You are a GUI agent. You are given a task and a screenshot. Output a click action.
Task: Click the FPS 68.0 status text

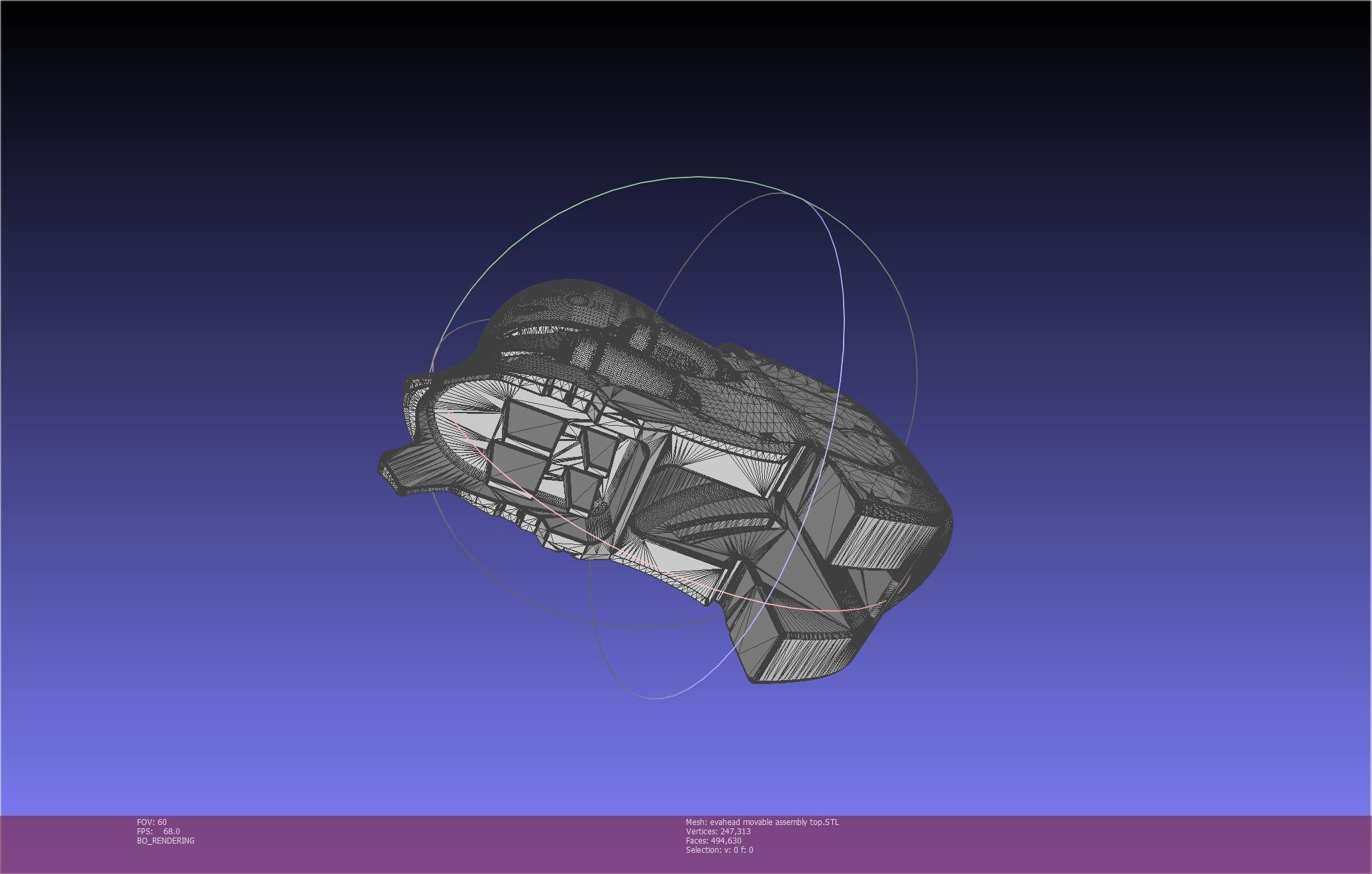(x=158, y=831)
